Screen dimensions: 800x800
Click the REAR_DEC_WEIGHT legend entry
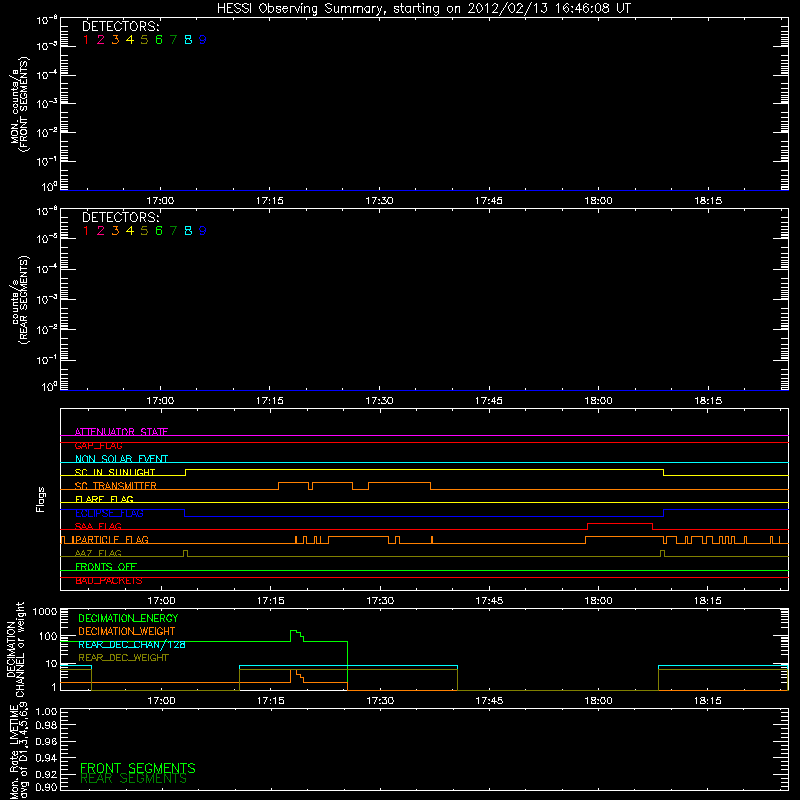pyautogui.click(x=123, y=658)
